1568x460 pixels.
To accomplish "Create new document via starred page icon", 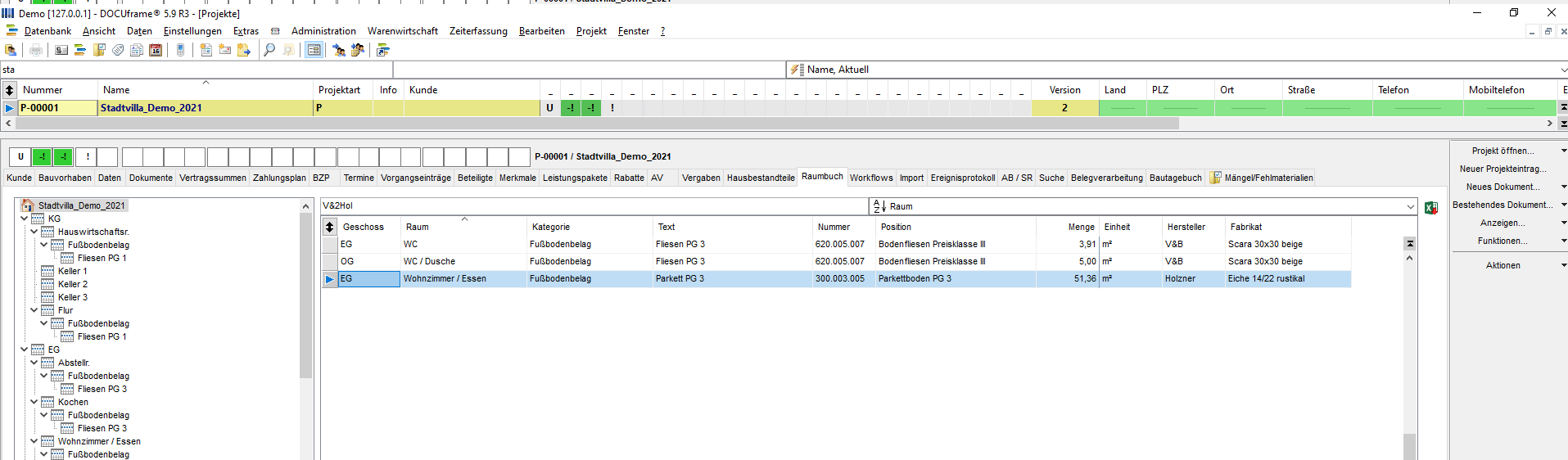I will (x=206, y=50).
